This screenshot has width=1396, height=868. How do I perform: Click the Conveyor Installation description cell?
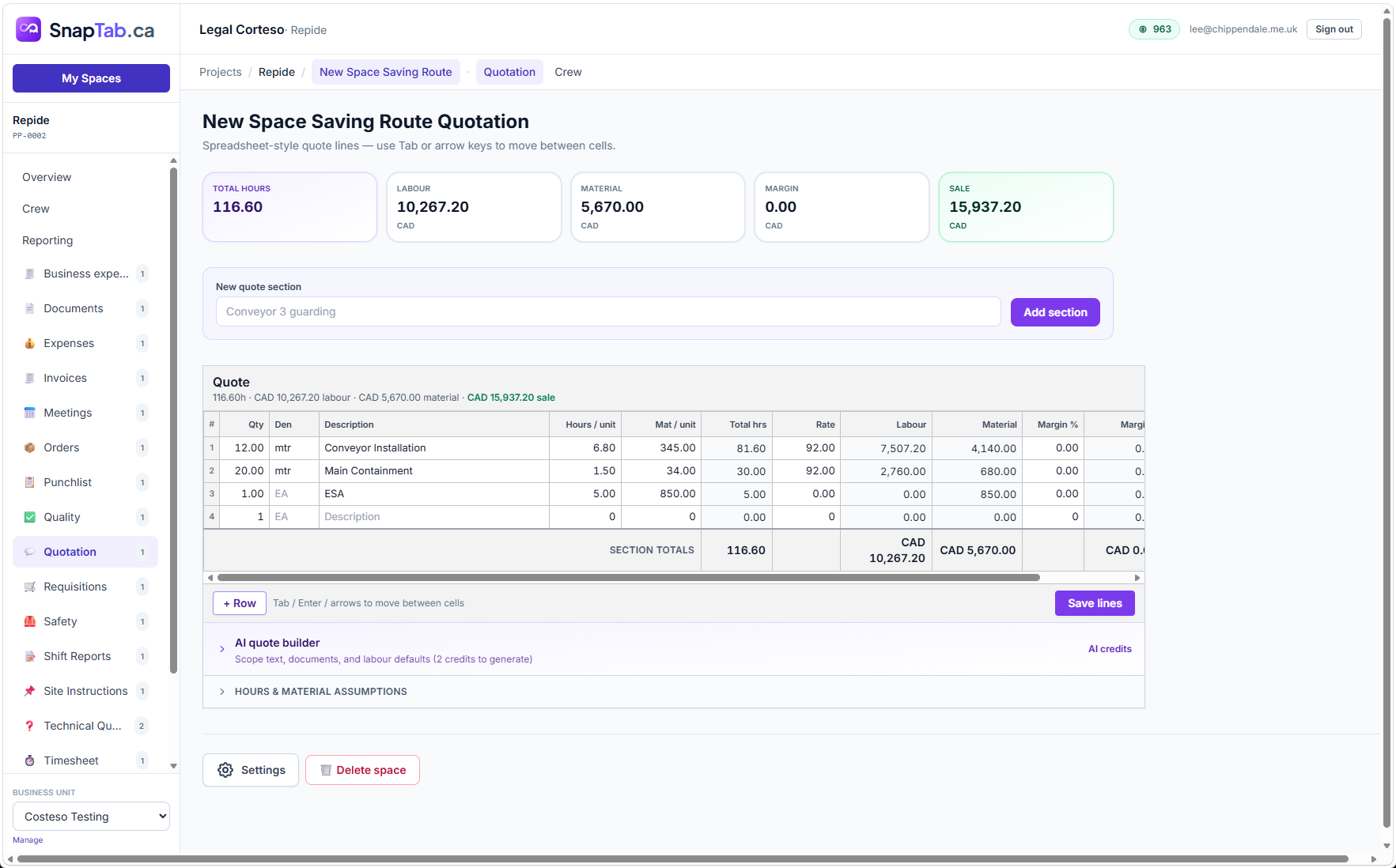[x=434, y=448]
